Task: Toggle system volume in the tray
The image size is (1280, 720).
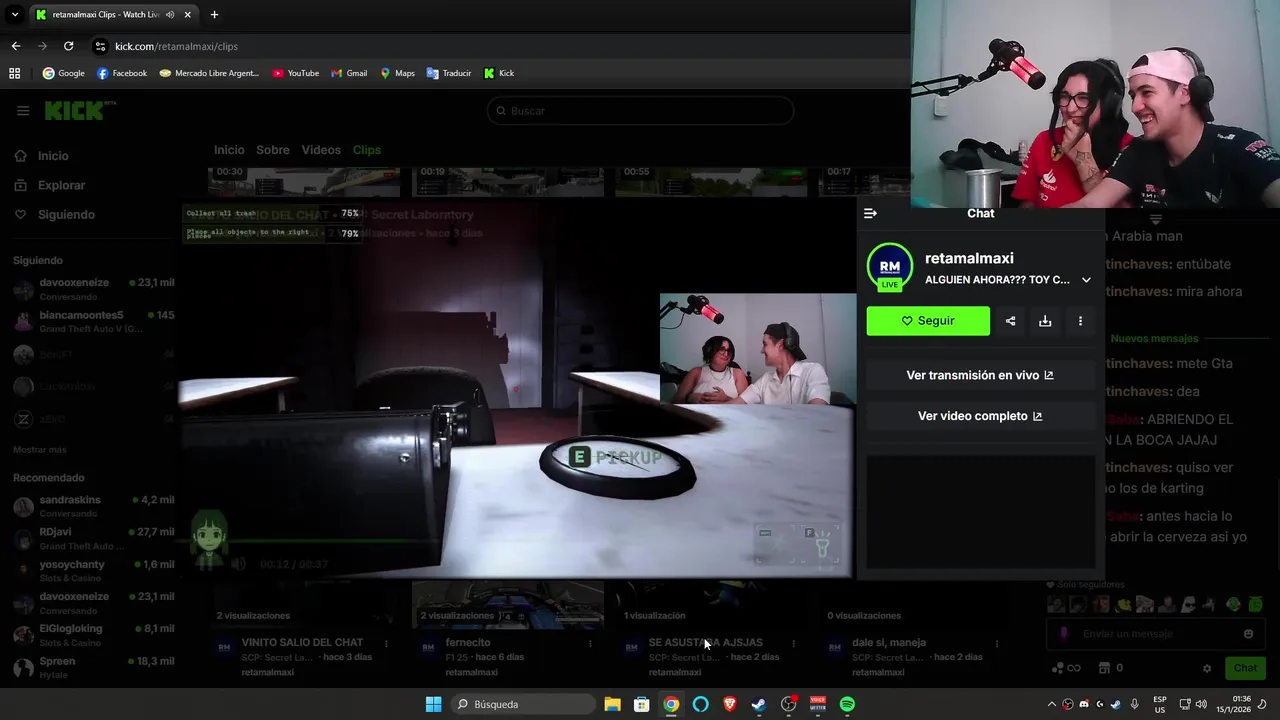Action: point(1201,704)
